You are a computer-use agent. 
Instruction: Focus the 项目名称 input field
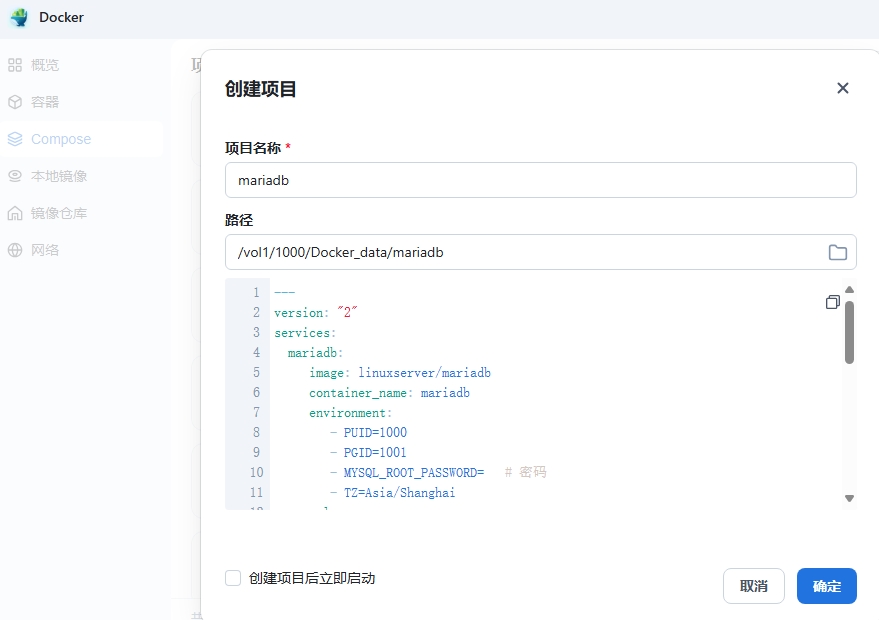pos(540,180)
